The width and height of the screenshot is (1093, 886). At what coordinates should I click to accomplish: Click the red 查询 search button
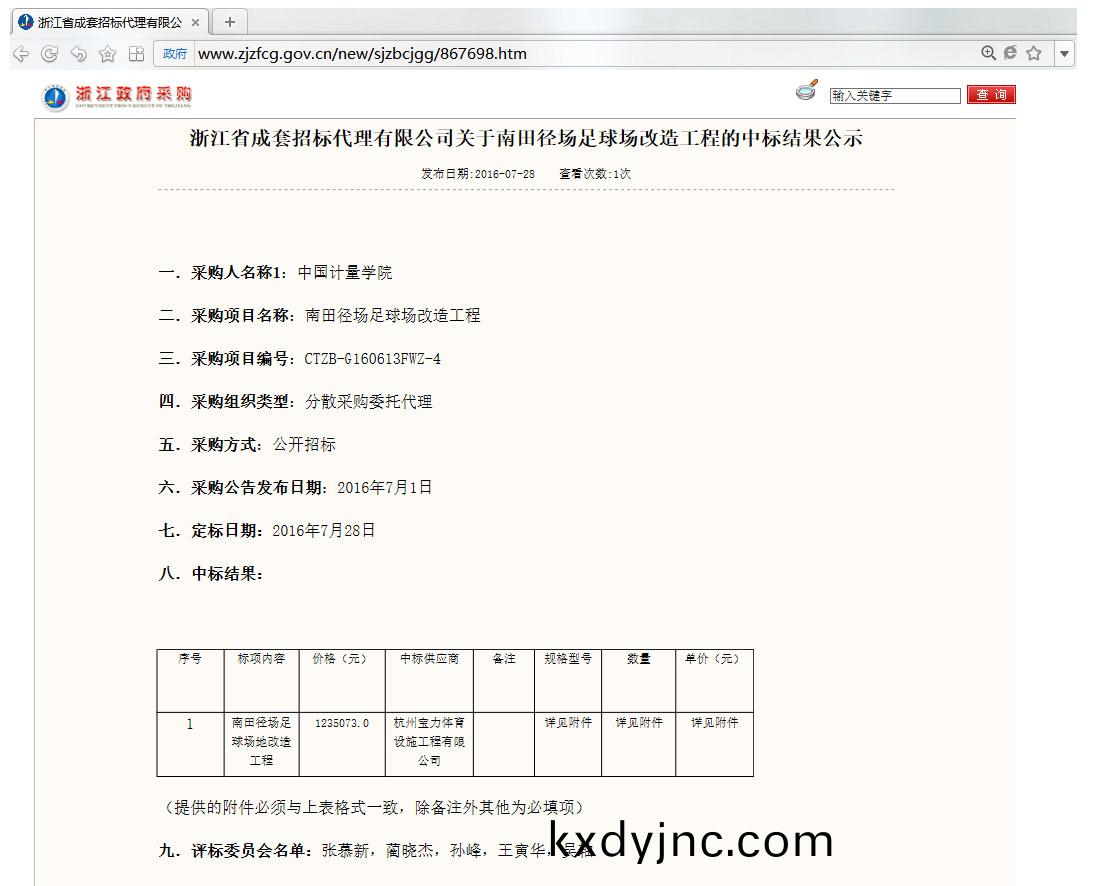(990, 95)
